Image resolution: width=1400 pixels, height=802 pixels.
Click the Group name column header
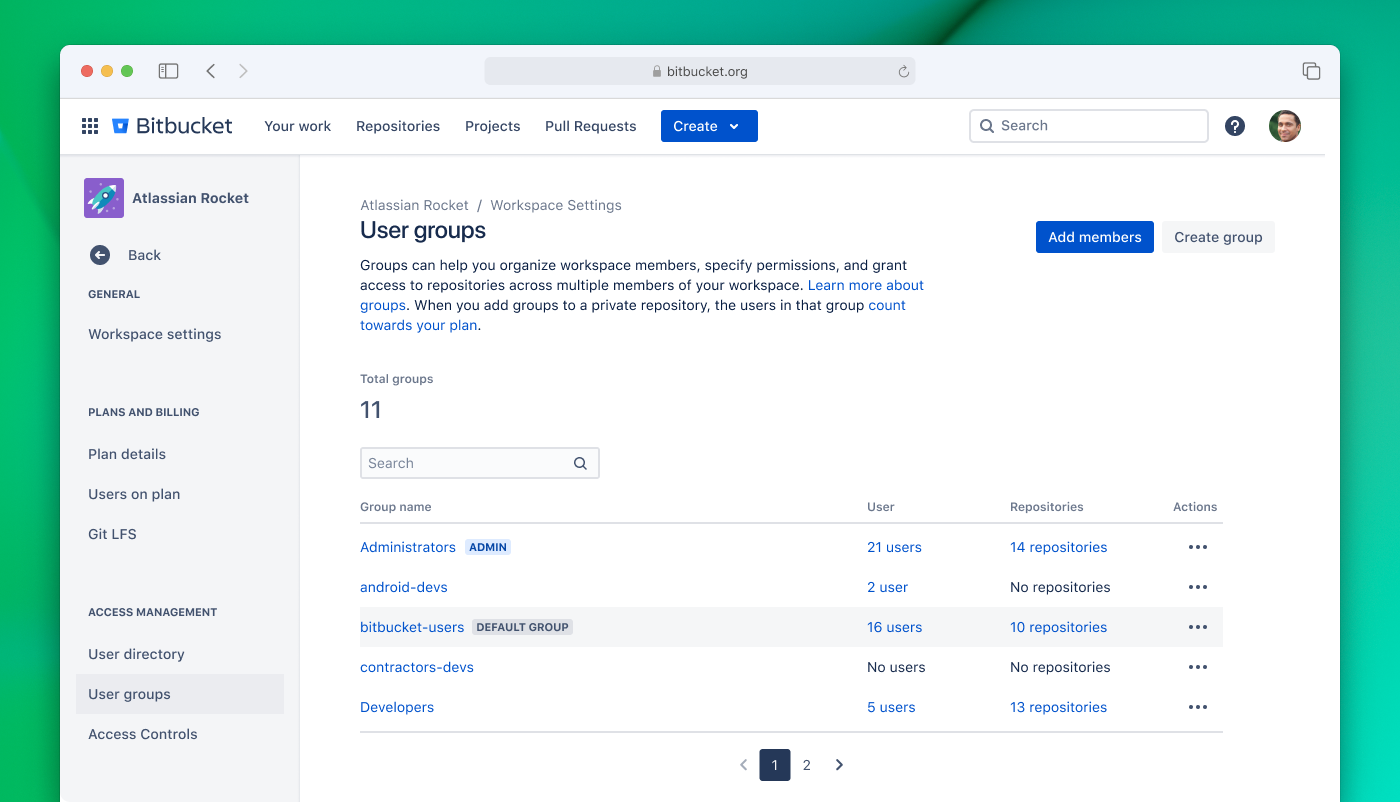(x=396, y=507)
